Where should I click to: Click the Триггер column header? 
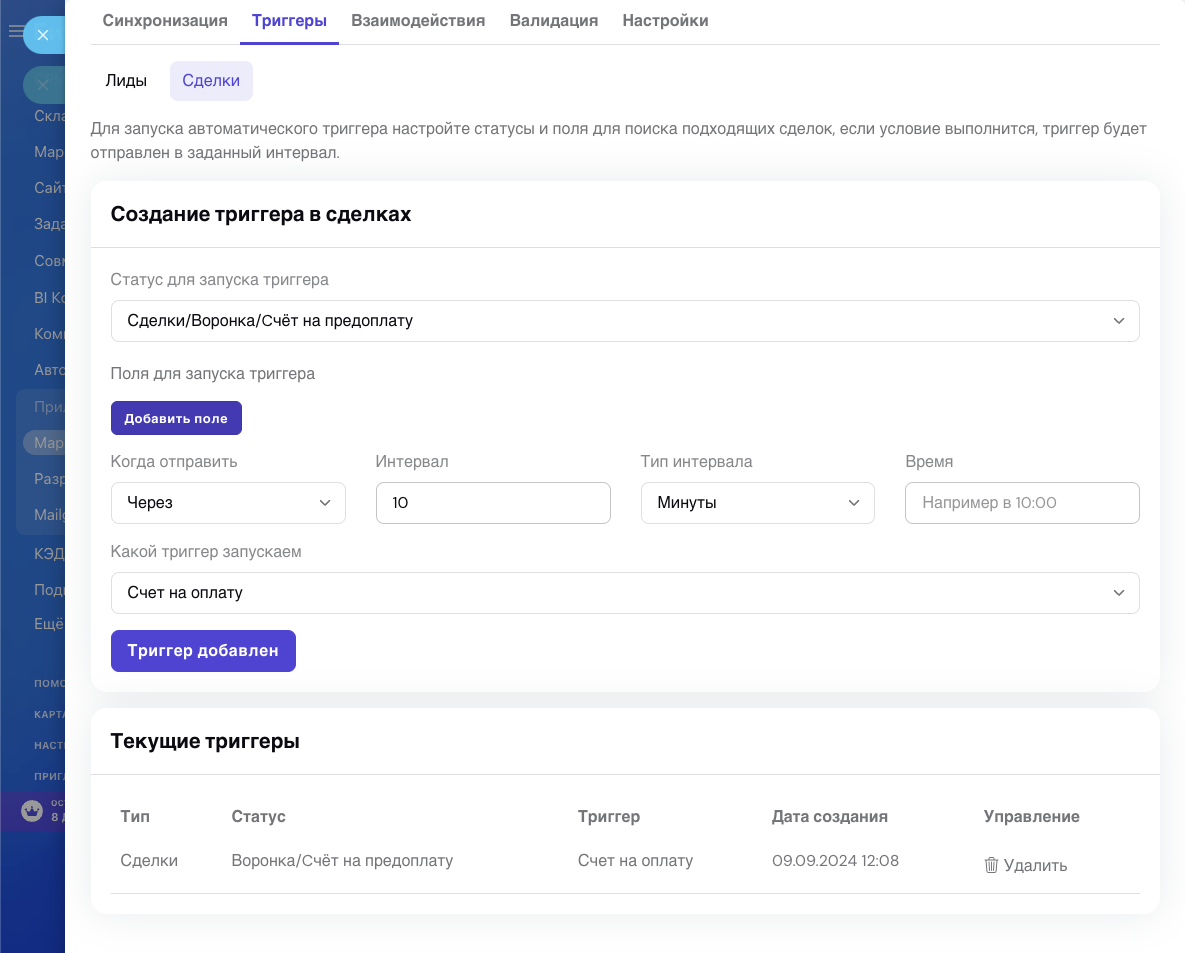[609, 816]
